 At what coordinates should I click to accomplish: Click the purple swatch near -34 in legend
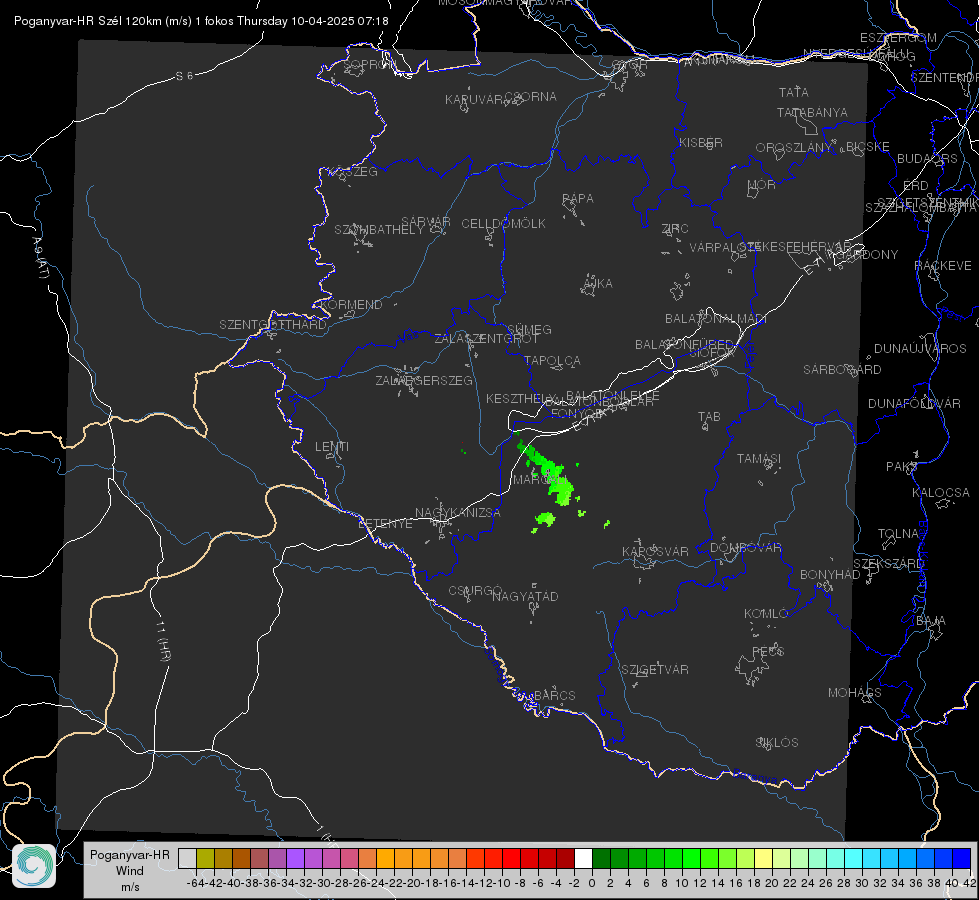(x=295, y=858)
